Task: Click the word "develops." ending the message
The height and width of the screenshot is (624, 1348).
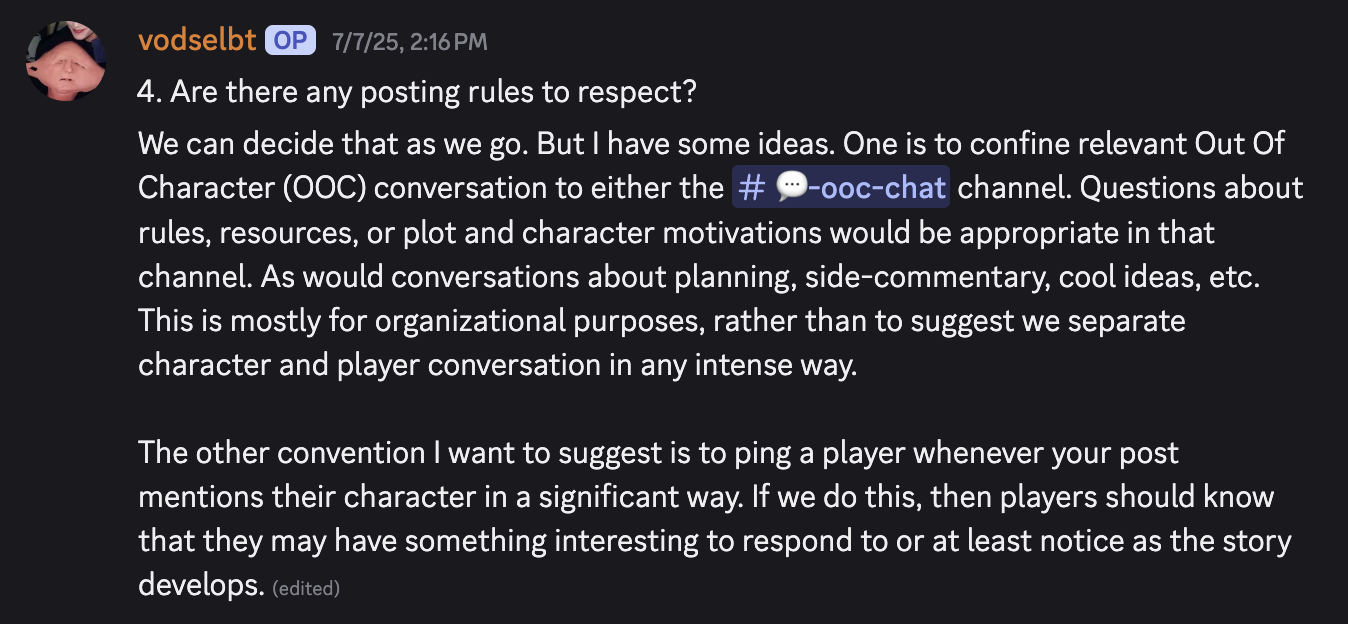Action: [x=200, y=586]
